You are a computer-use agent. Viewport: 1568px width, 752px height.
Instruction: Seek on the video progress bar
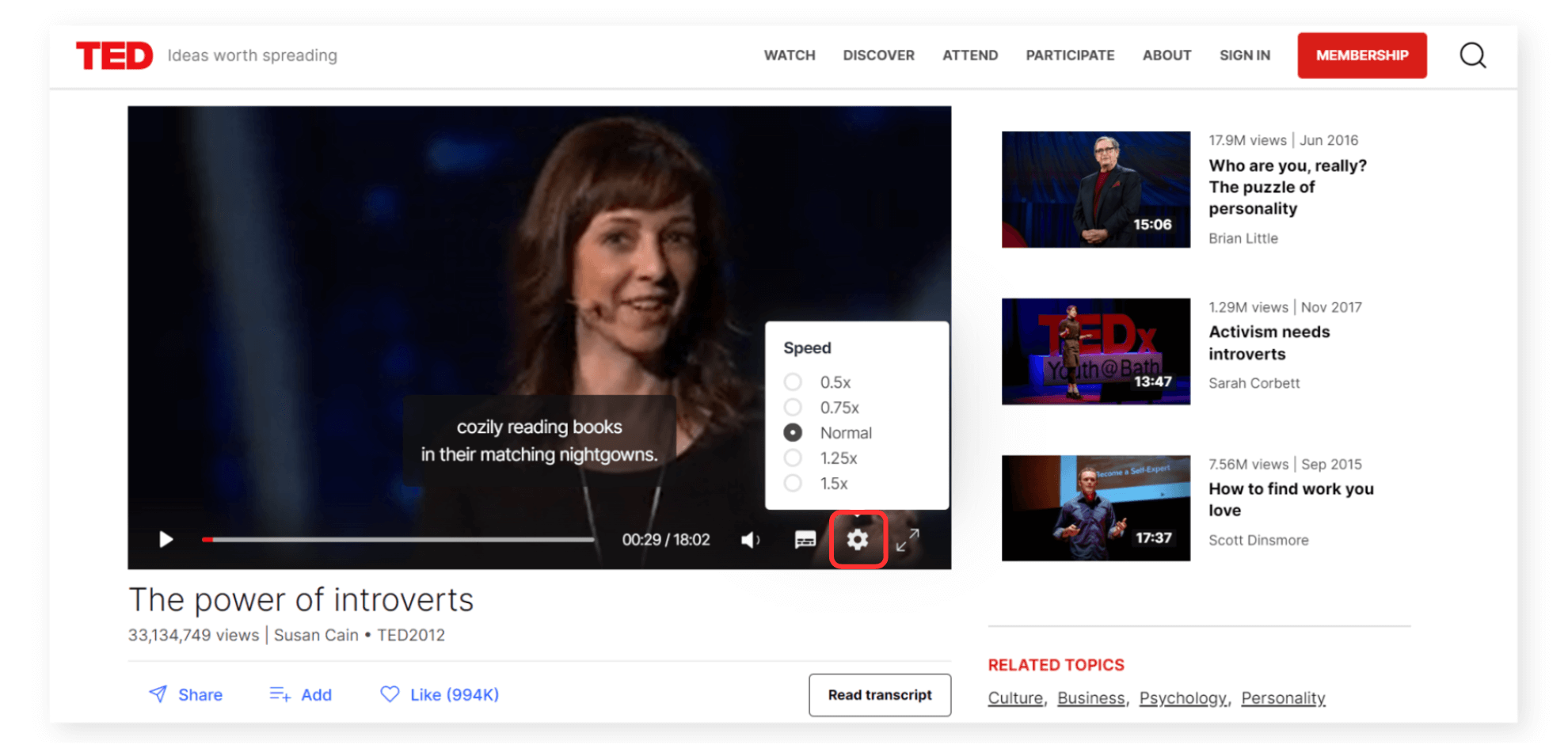398,540
